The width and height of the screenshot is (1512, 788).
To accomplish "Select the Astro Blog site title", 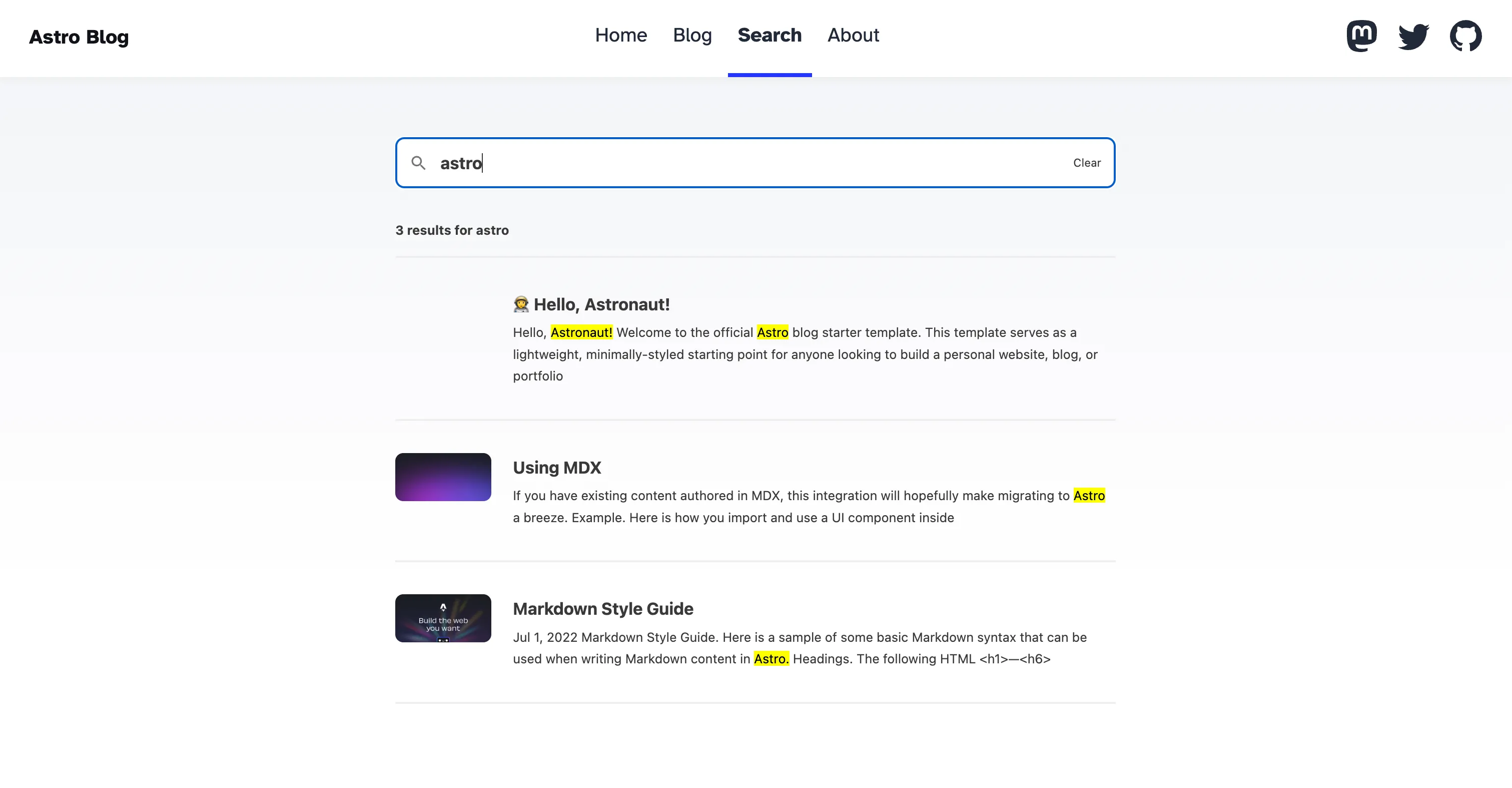I will click(x=79, y=37).
